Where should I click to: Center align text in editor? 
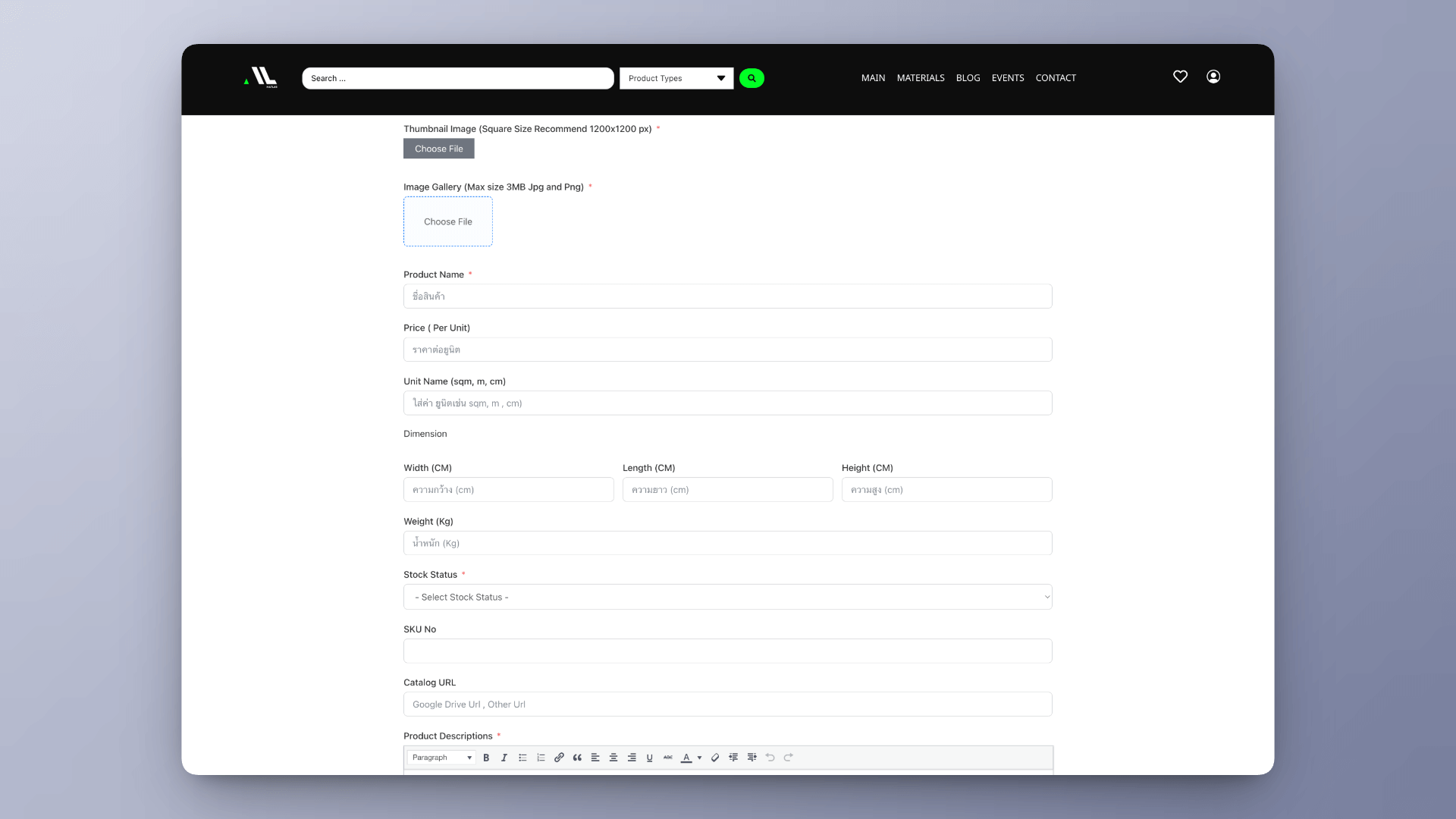click(613, 758)
